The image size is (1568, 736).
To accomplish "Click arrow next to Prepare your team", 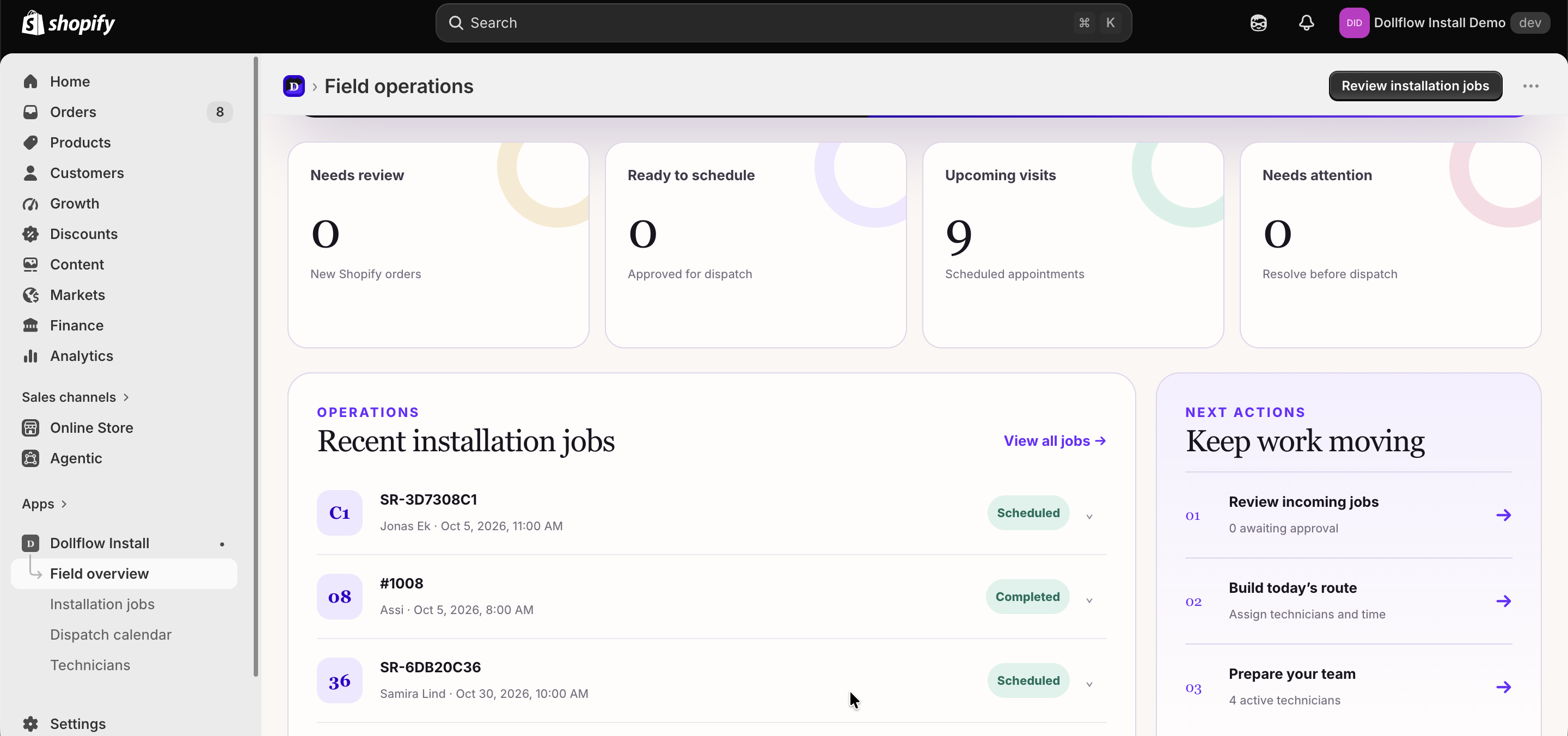I will tap(1503, 688).
